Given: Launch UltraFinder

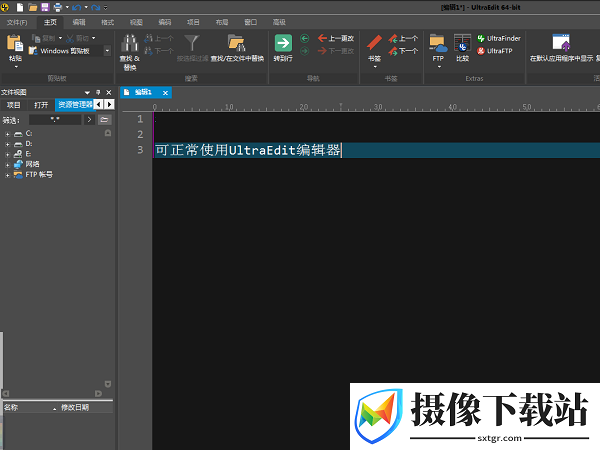Looking at the screenshot, I should 499,38.
